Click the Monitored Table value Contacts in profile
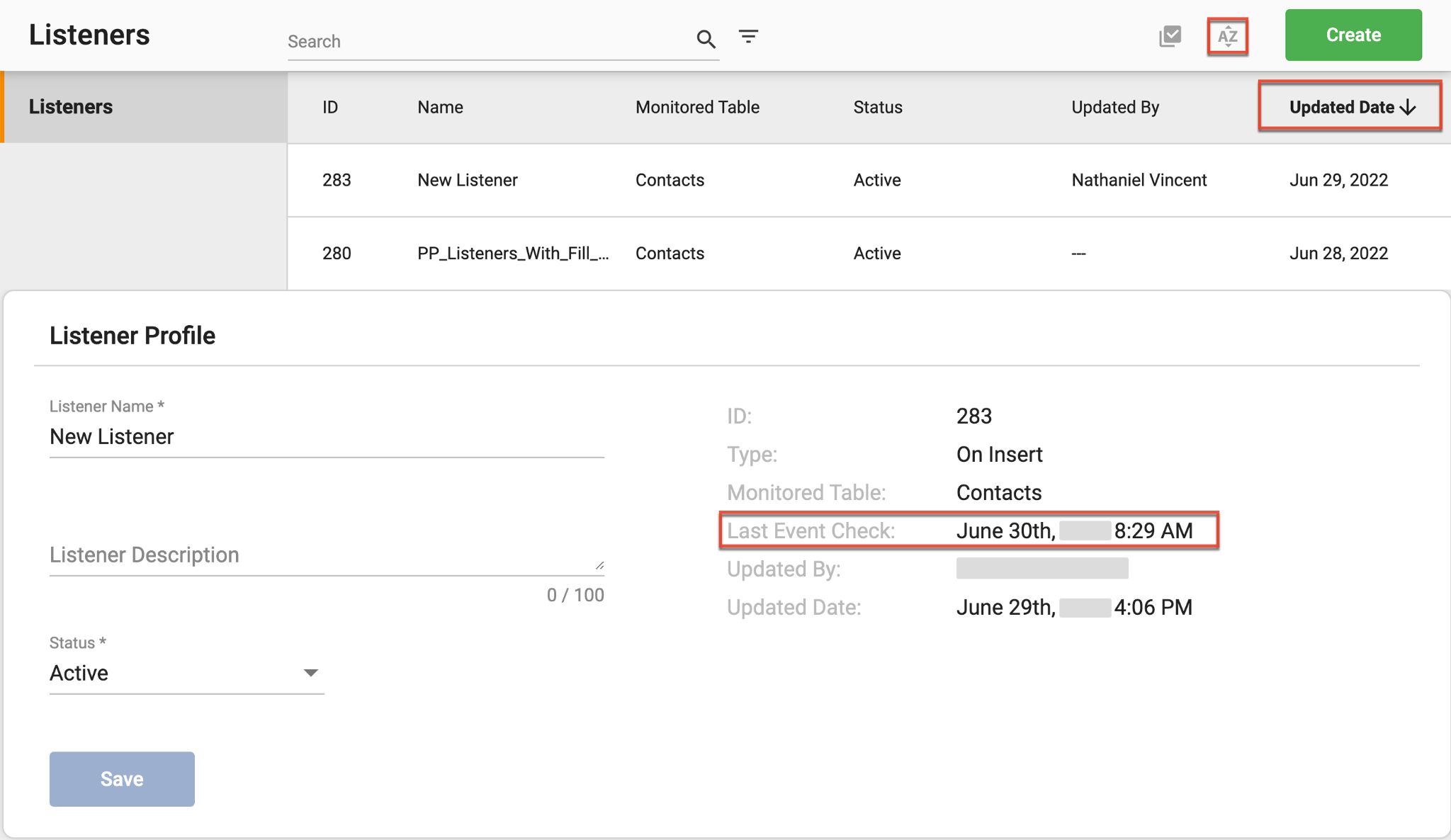 coord(999,493)
